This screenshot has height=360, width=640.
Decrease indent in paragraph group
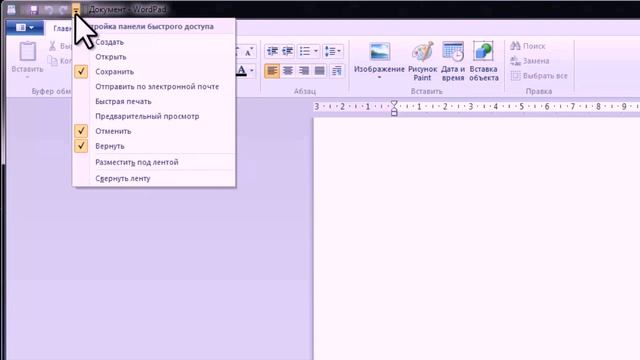(x=272, y=51)
